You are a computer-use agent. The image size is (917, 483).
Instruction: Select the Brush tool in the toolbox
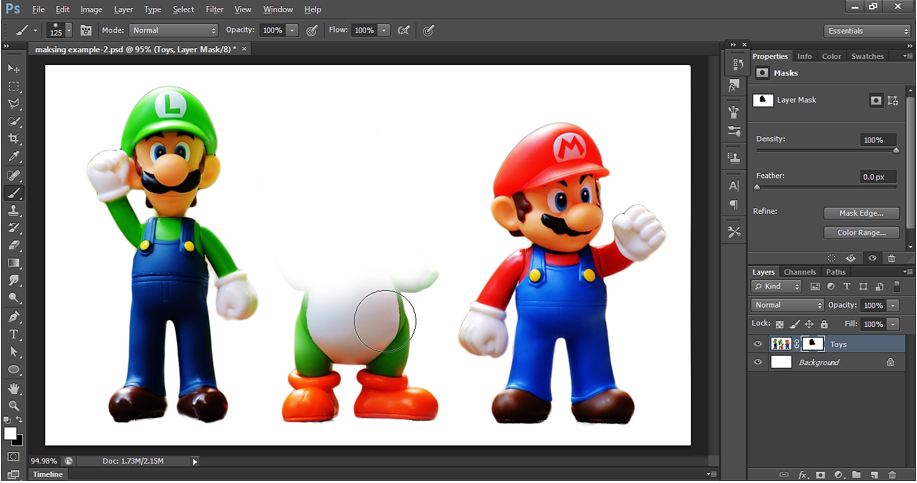click(13, 192)
